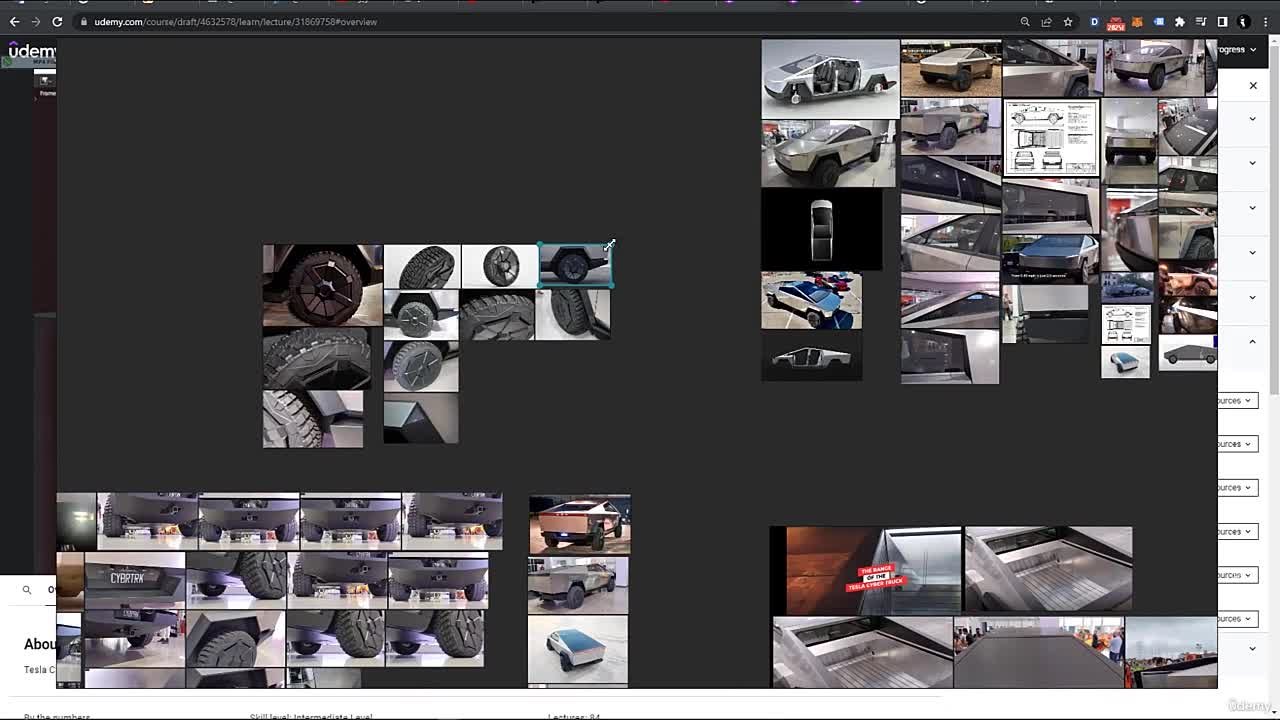The height and width of the screenshot is (720, 1280).
Task: Close the course content sidebar with the X
Action: click(x=1253, y=85)
